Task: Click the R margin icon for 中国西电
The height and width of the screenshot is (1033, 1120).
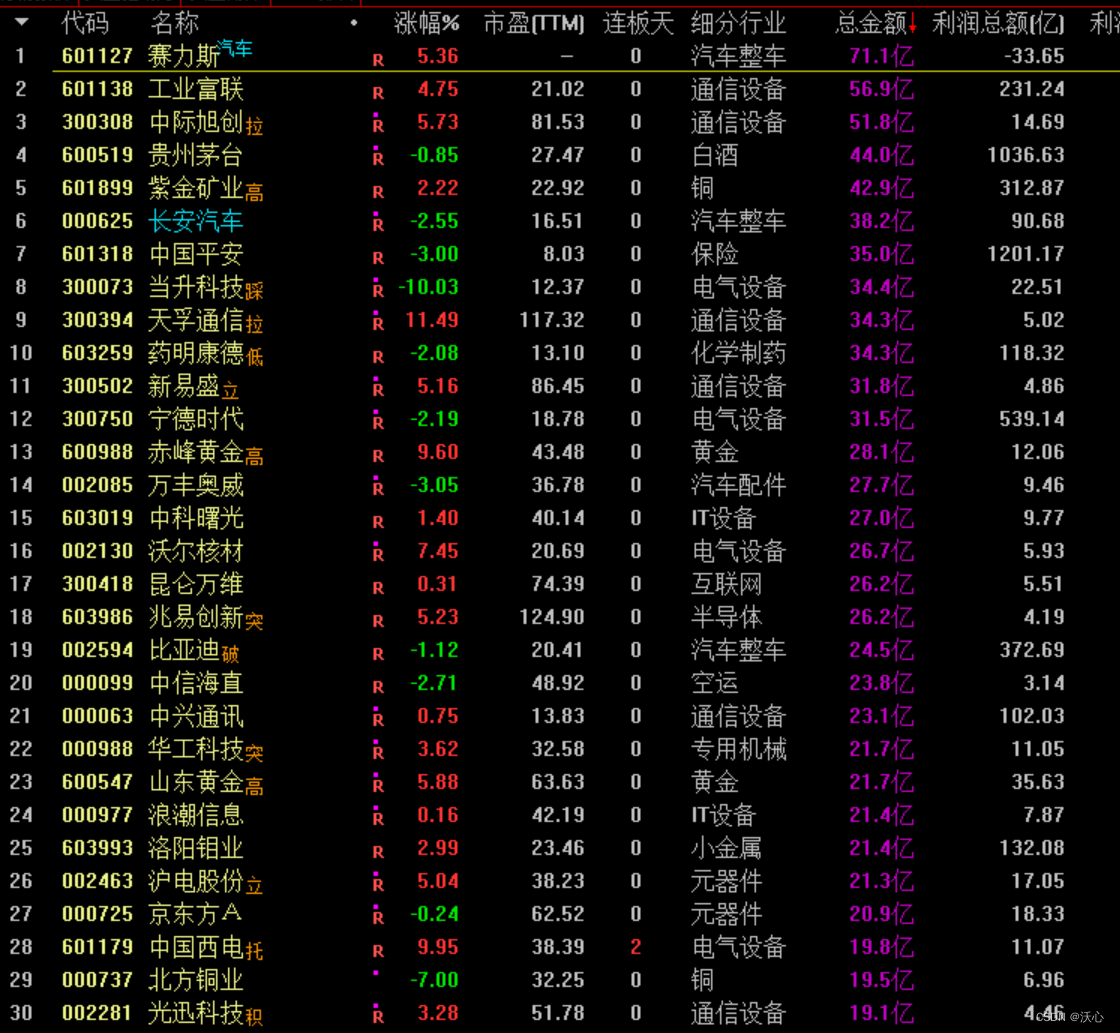Action: coord(378,952)
